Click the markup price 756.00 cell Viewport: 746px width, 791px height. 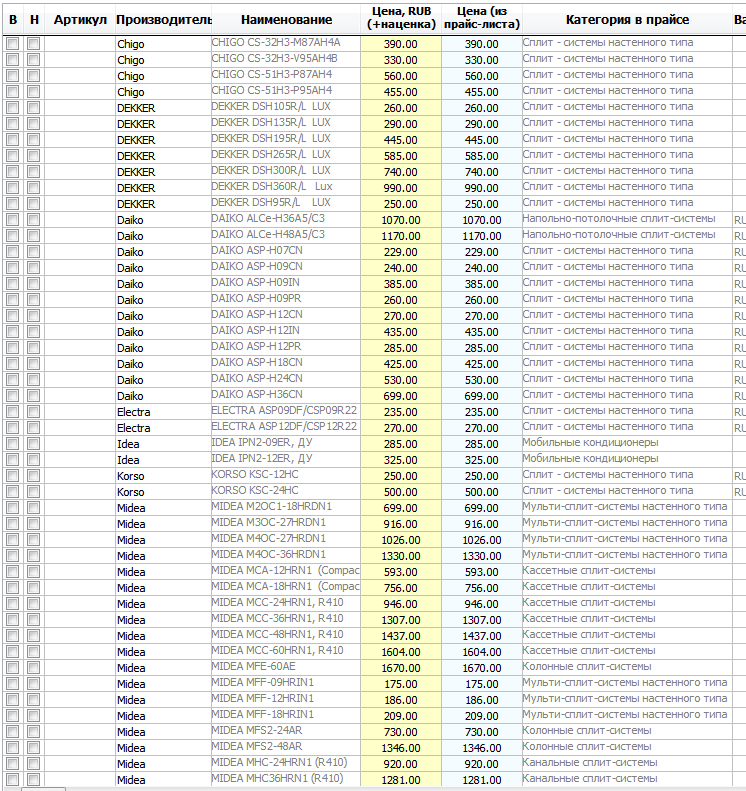(x=401, y=588)
